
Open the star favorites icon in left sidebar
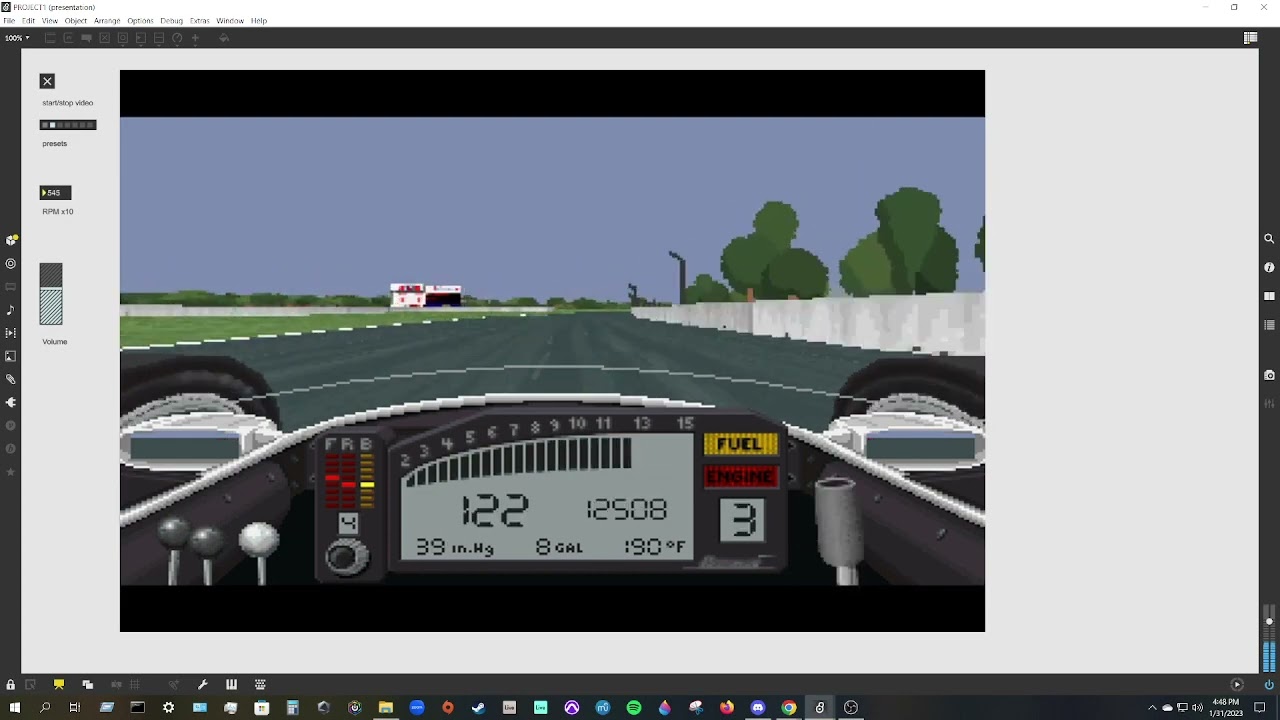(11, 471)
